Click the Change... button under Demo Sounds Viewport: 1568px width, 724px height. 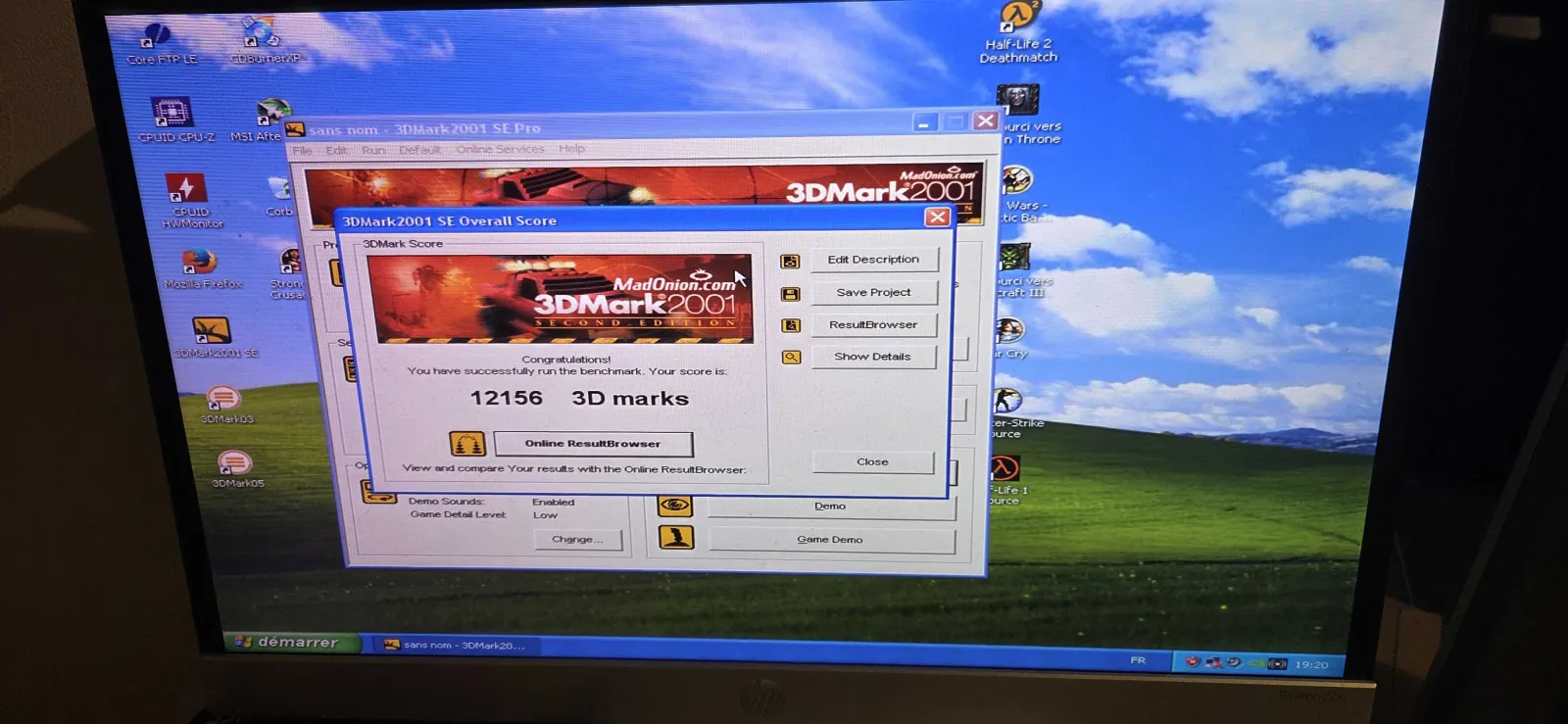pyautogui.click(x=577, y=539)
